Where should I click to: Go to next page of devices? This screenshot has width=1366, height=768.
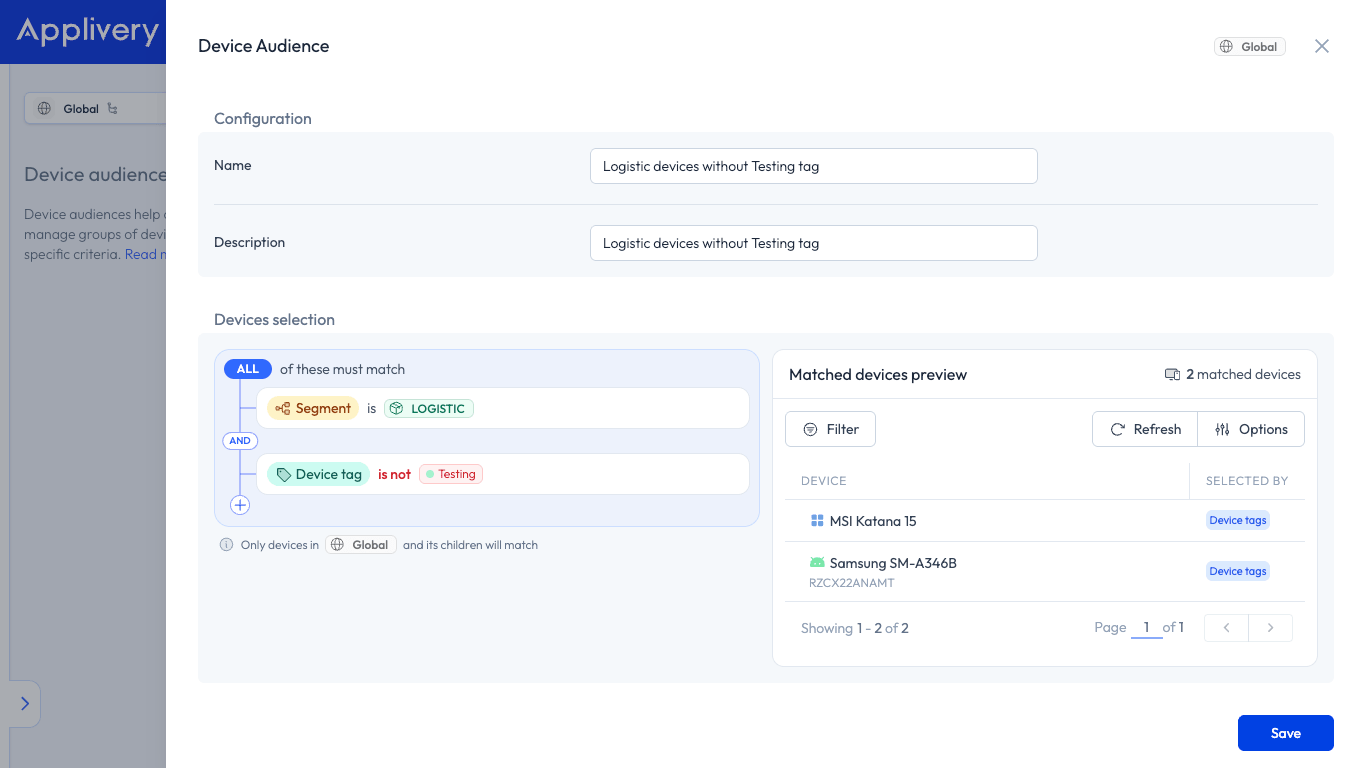coord(1271,628)
